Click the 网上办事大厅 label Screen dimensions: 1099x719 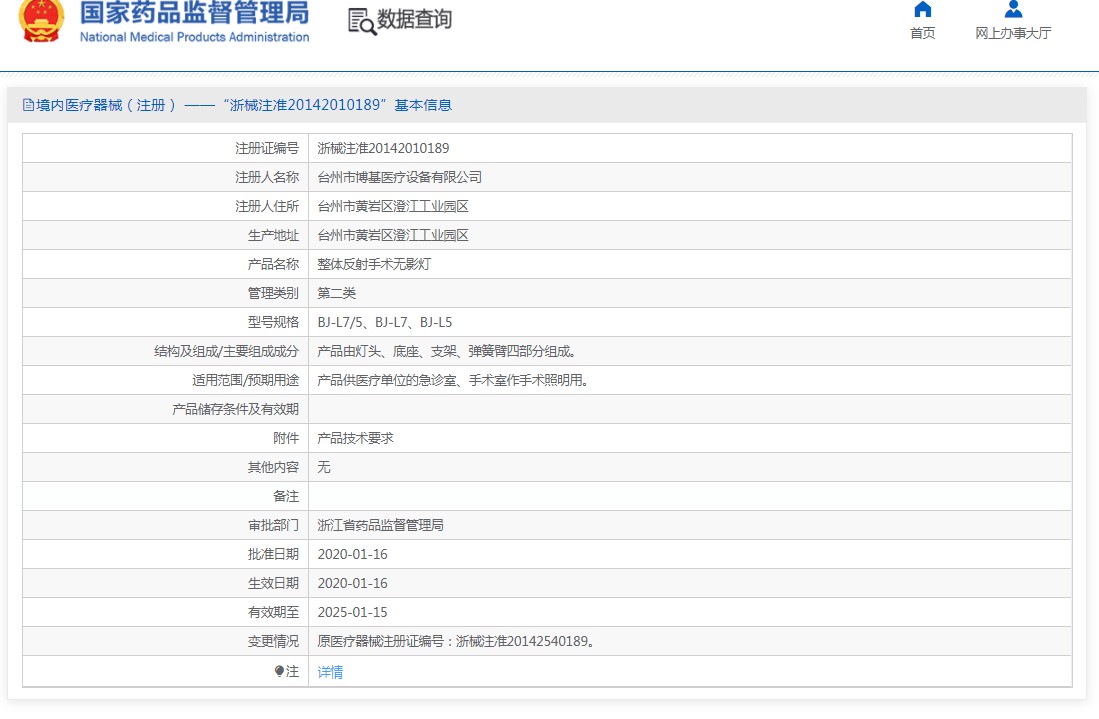pyautogui.click(x=1013, y=33)
